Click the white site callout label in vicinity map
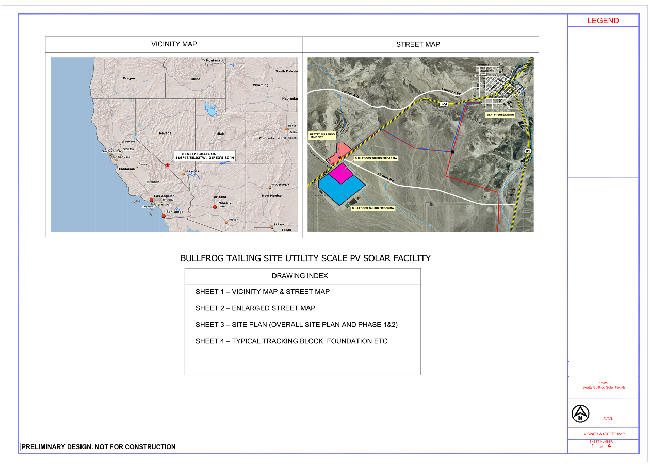This screenshot has width=650, height=464. click(x=205, y=156)
